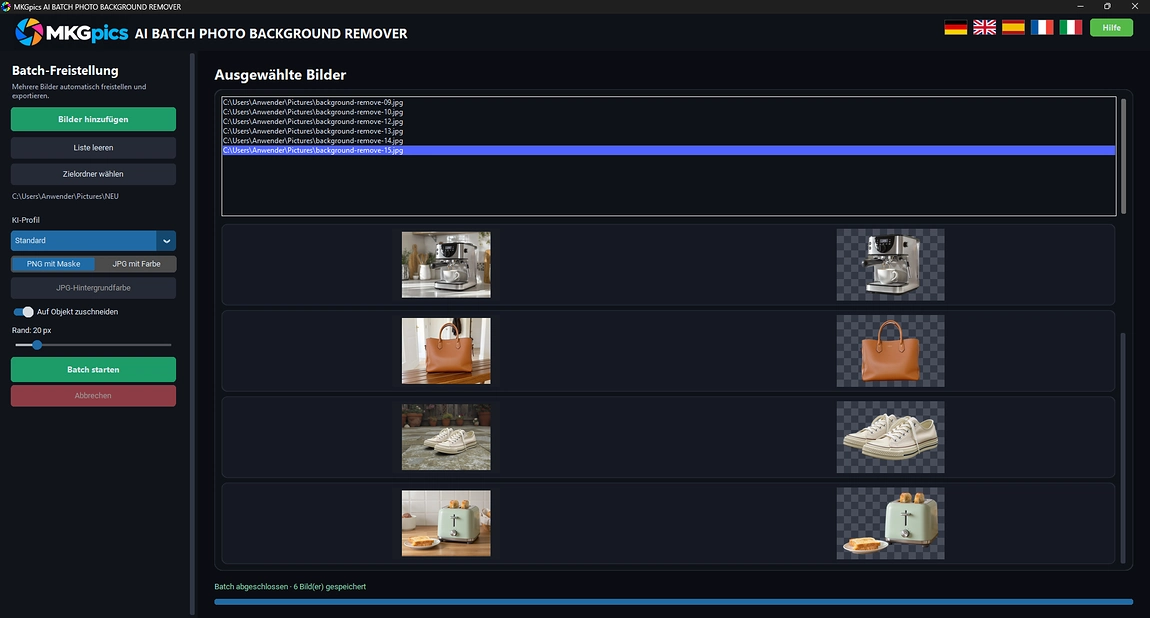Click the Abbrechen cancel button
Screen dimensions: 1150x618
93,396
